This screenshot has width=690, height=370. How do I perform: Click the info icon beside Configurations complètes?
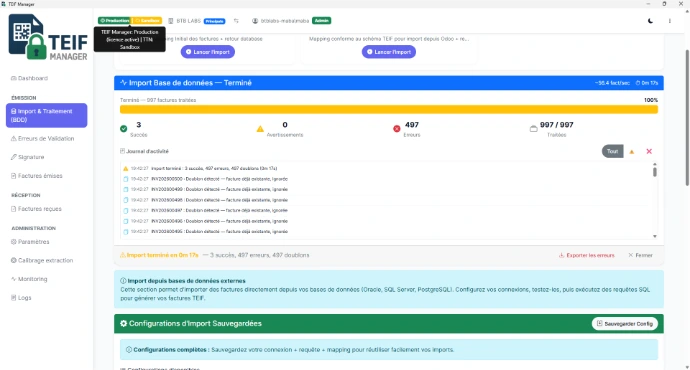129,350
